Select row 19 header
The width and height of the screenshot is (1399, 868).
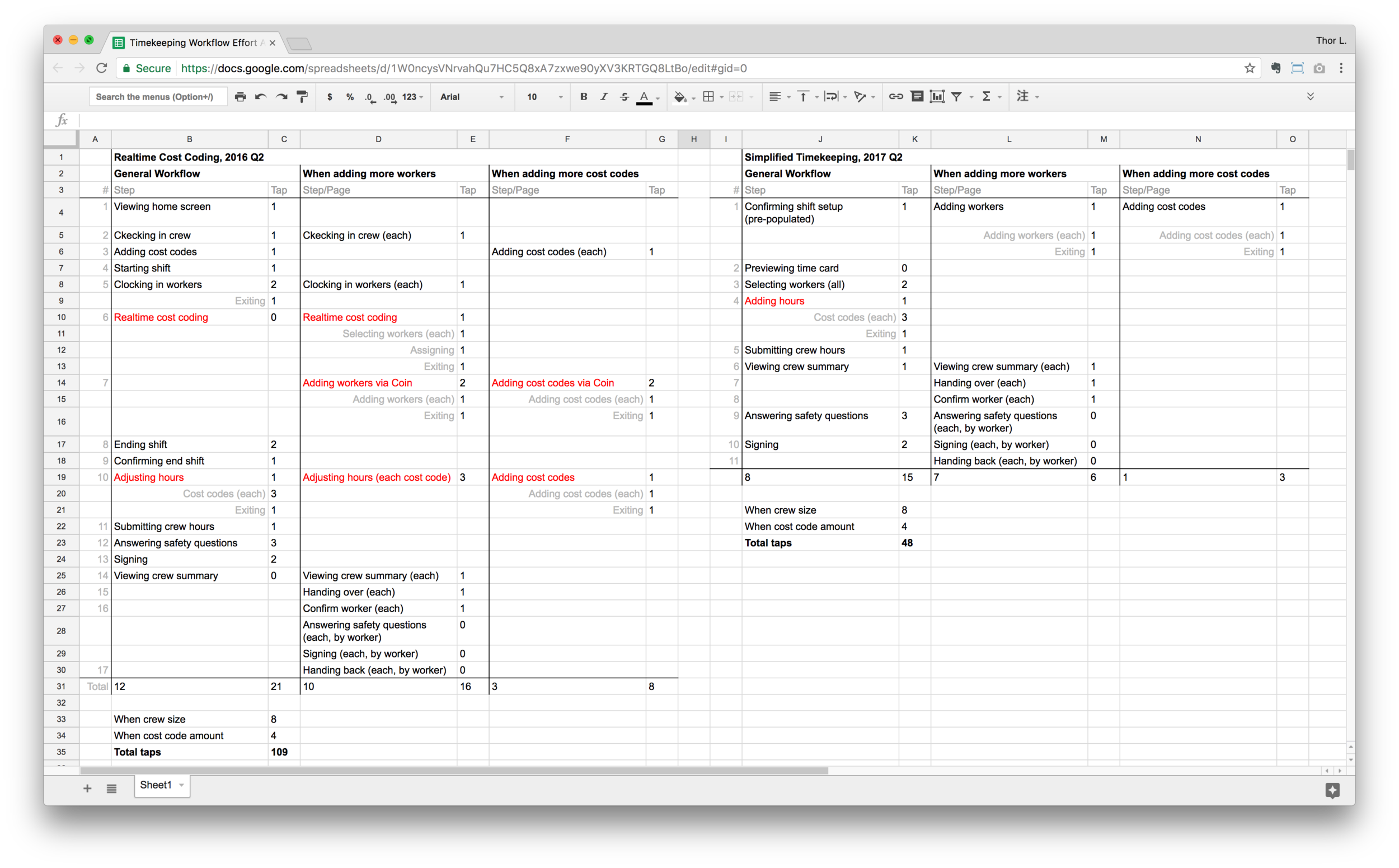click(x=61, y=477)
